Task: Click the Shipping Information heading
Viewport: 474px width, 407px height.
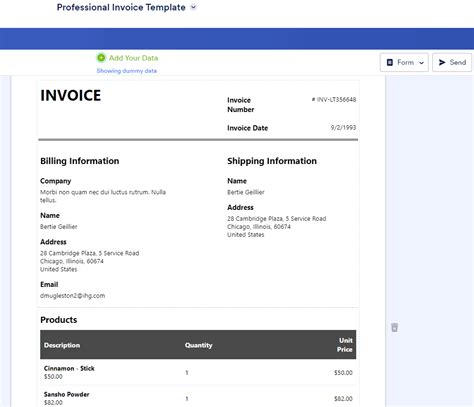Action: point(272,161)
